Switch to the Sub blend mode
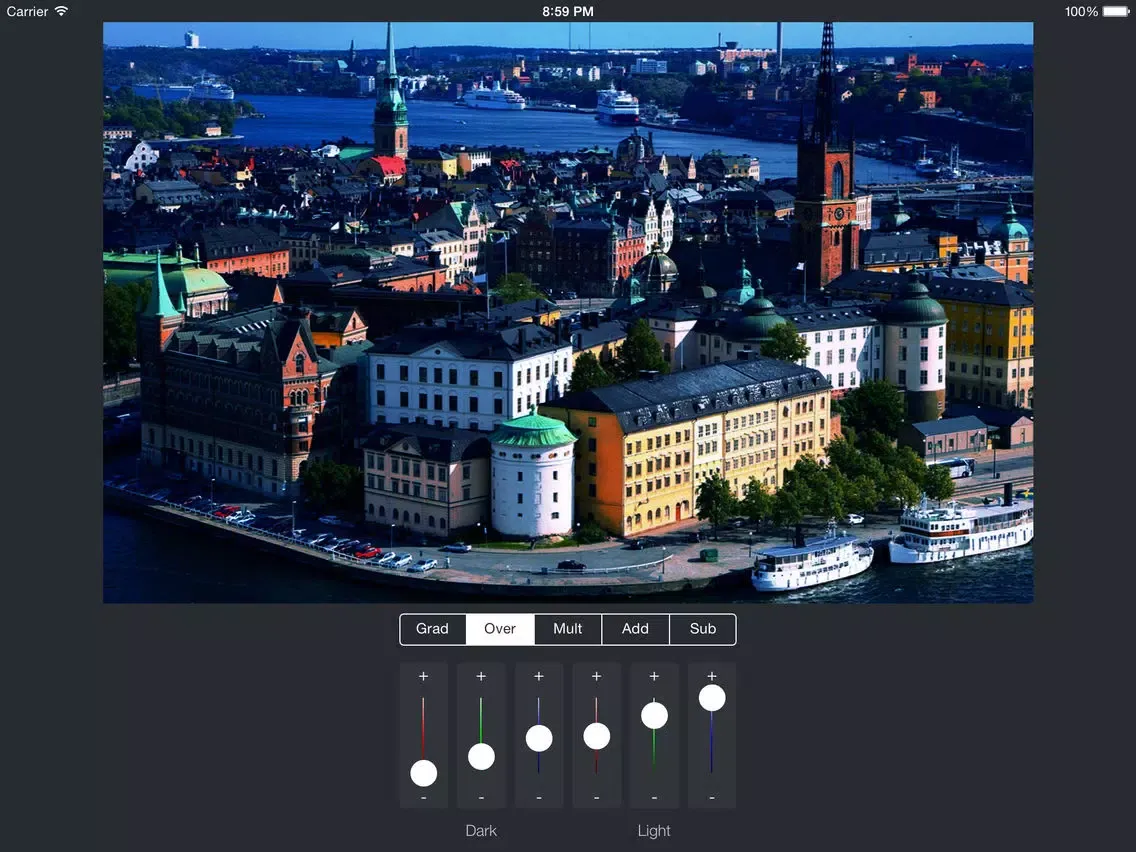Screen dimensions: 1136x852 tap(703, 629)
